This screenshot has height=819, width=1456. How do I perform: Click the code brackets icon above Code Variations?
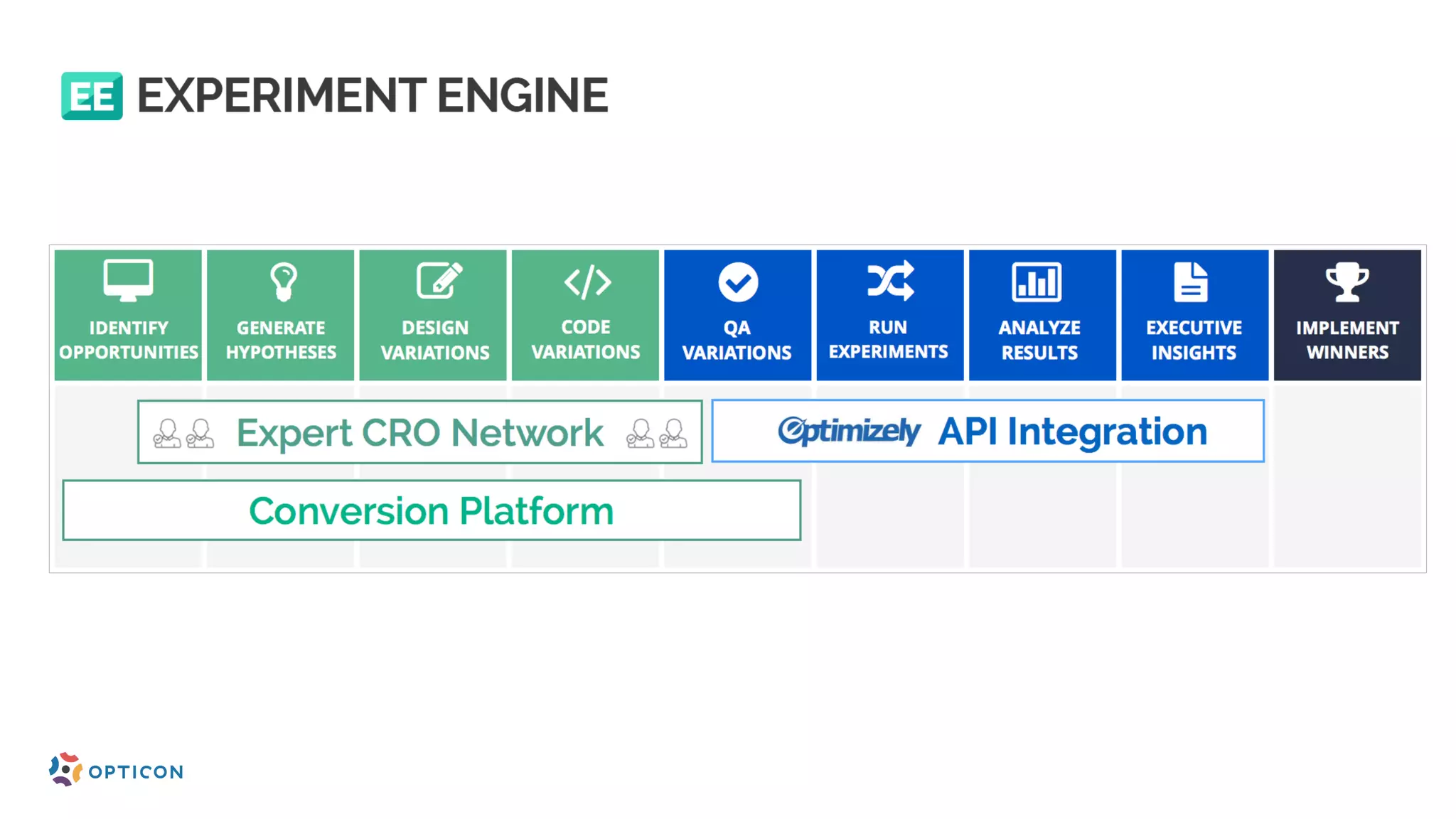point(587,282)
